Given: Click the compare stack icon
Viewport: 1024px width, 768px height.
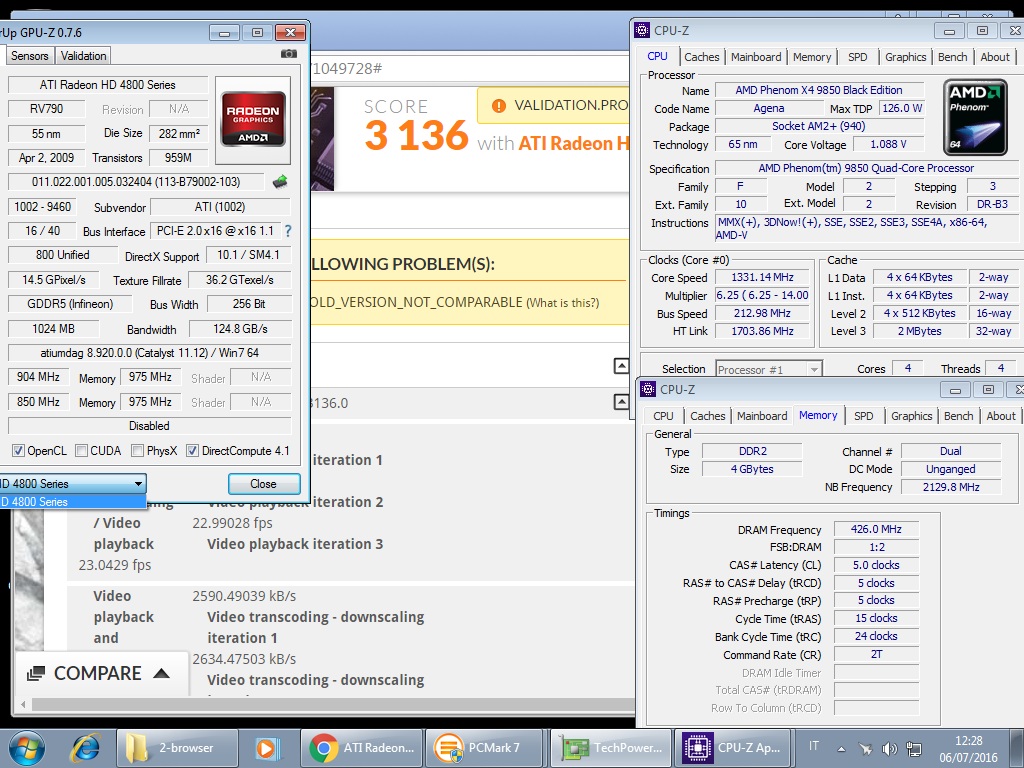Looking at the screenshot, I should click(x=36, y=673).
